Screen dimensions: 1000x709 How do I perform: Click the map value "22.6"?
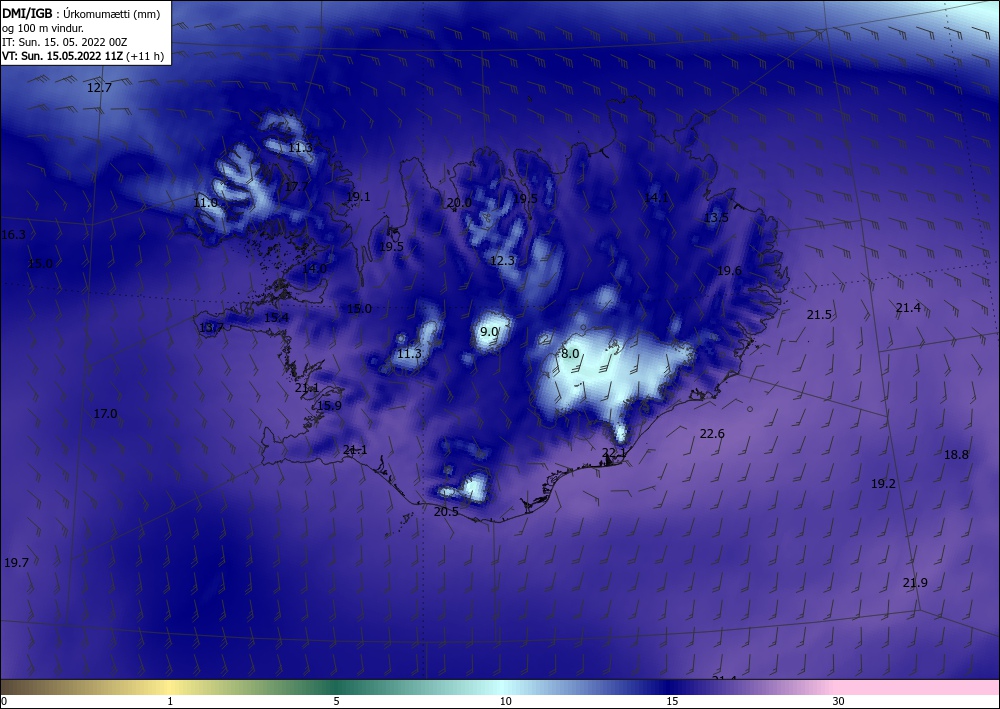tap(712, 434)
